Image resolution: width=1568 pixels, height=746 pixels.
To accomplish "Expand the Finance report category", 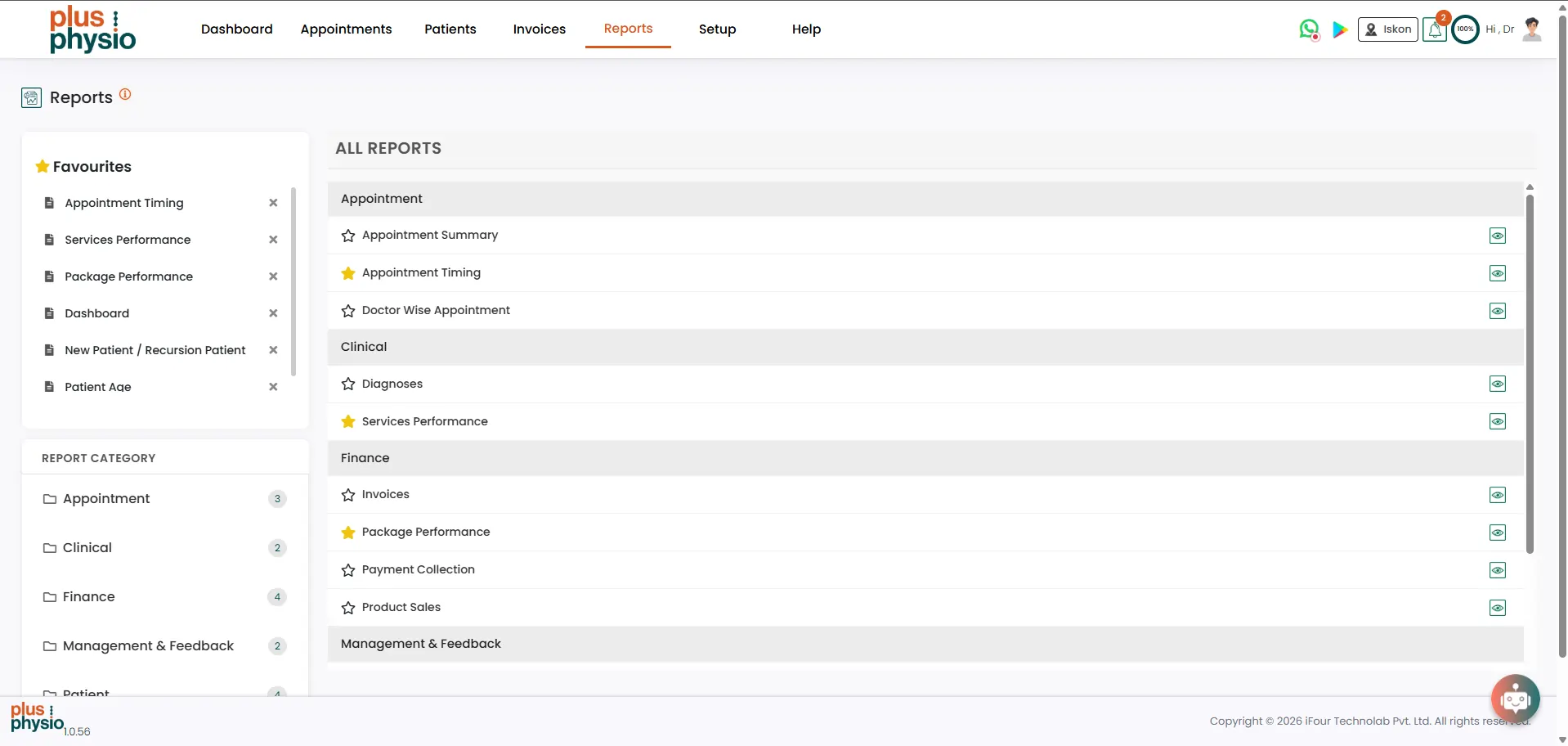I will pyautogui.click(x=88, y=597).
